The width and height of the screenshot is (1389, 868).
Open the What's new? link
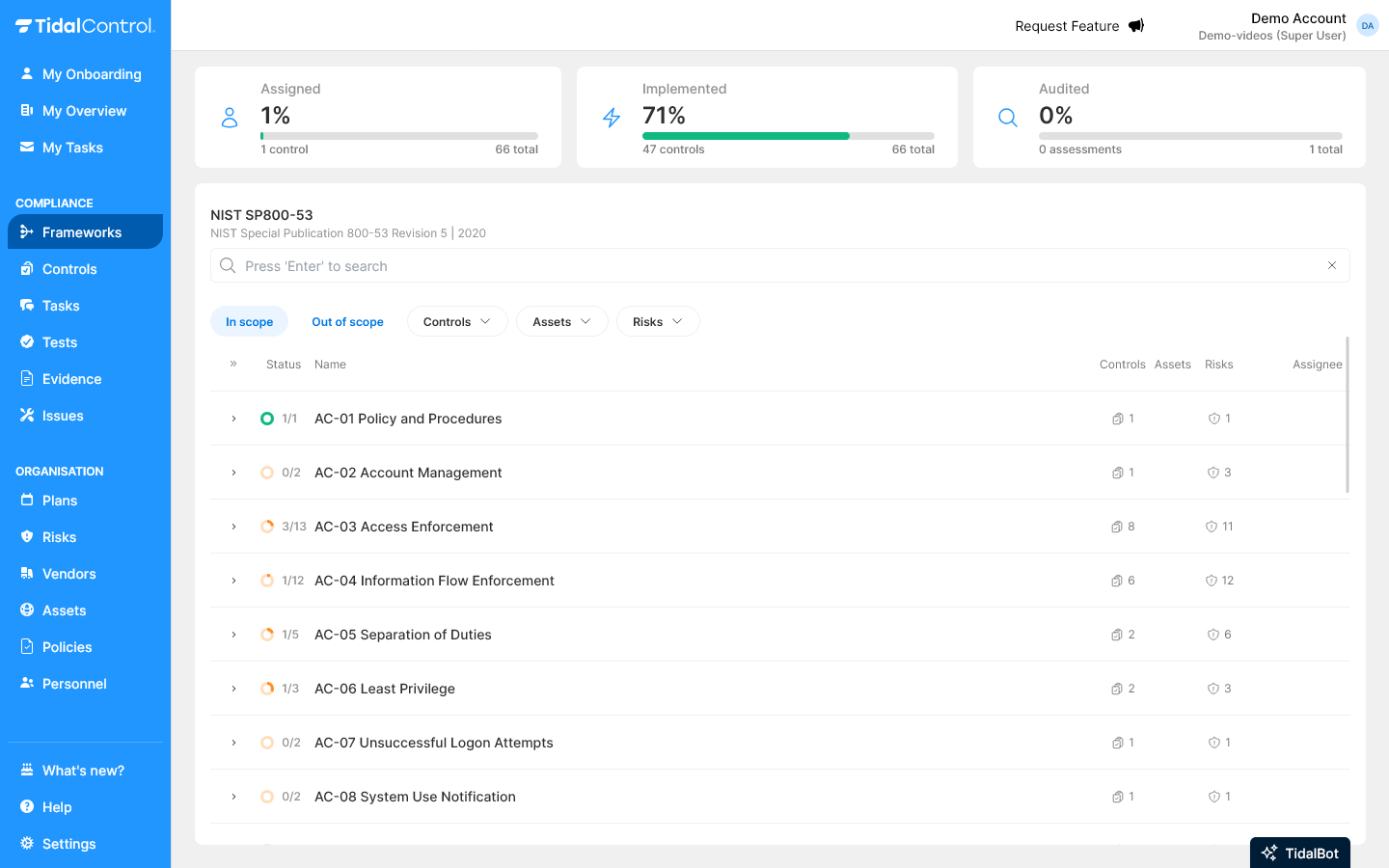pos(82,770)
